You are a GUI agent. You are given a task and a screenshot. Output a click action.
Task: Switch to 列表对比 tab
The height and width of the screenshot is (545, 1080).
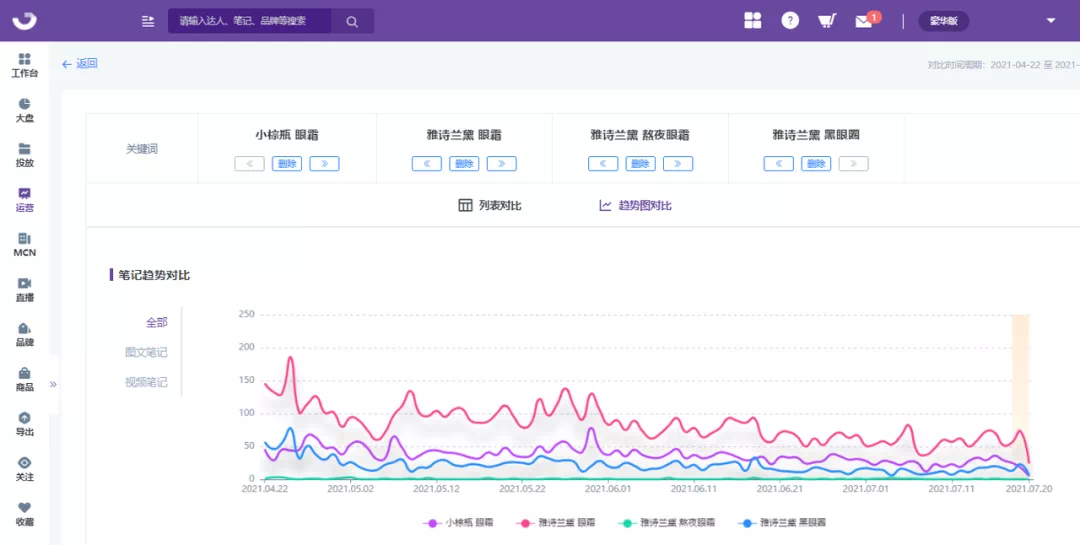click(x=490, y=205)
